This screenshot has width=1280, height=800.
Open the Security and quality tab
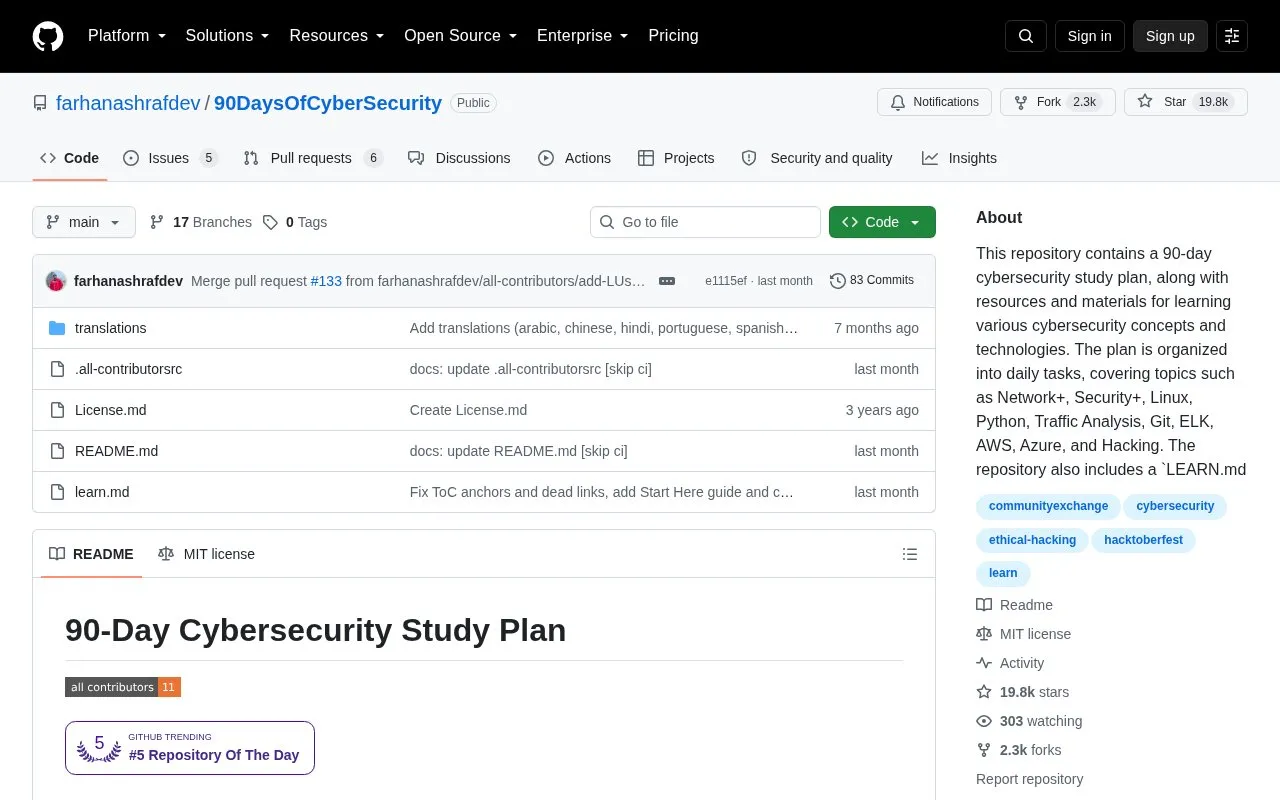tap(818, 158)
